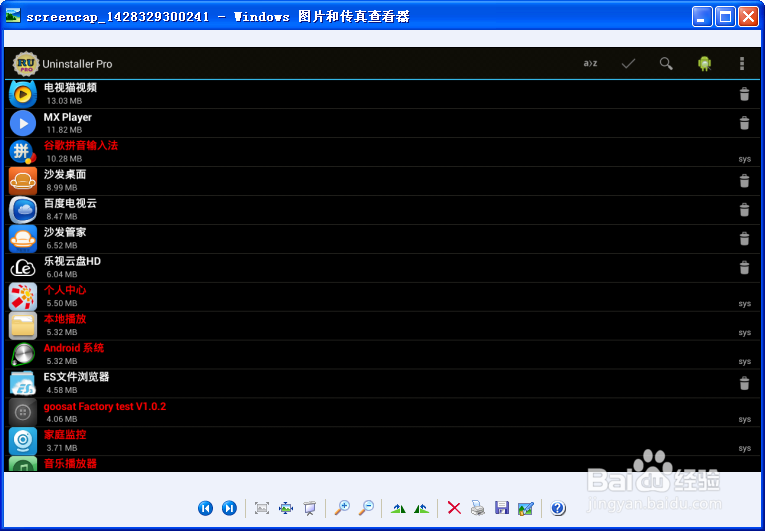Tap trash icon for MX Player
Viewport: 765px width, 531px height.
(744, 123)
